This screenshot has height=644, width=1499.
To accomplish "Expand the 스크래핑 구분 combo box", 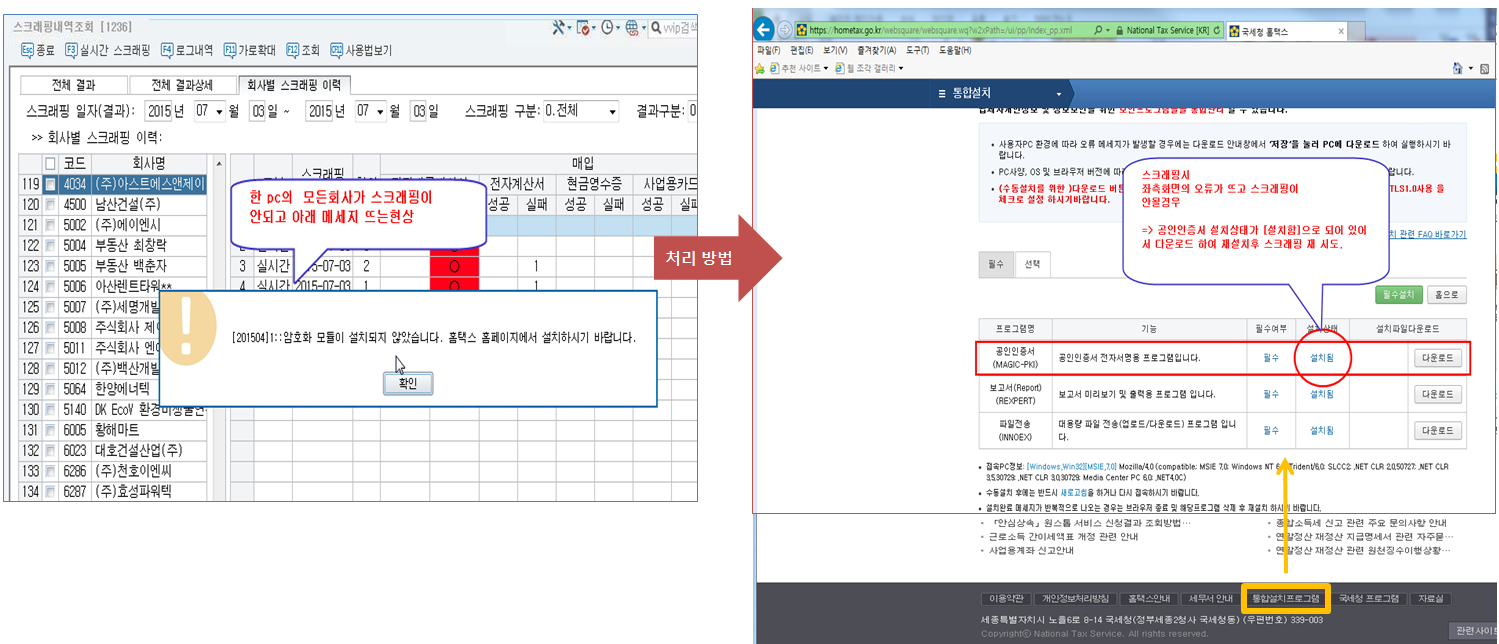I will pos(611,111).
